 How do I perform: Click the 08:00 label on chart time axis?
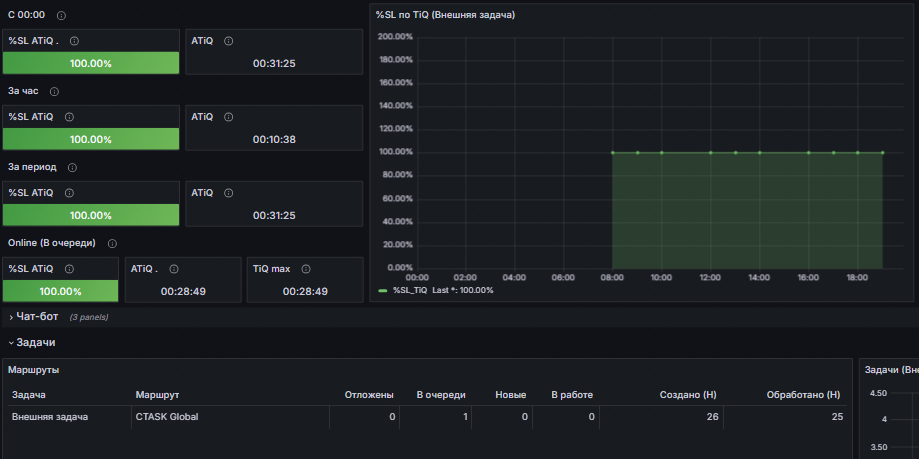tap(612, 277)
